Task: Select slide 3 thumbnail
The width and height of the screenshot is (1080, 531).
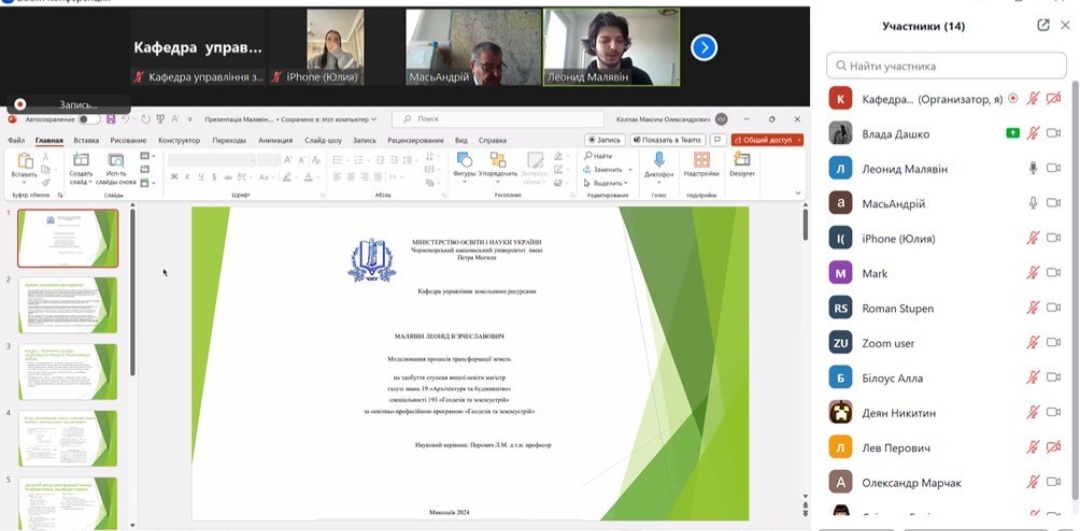Action: (x=68, y=372)
